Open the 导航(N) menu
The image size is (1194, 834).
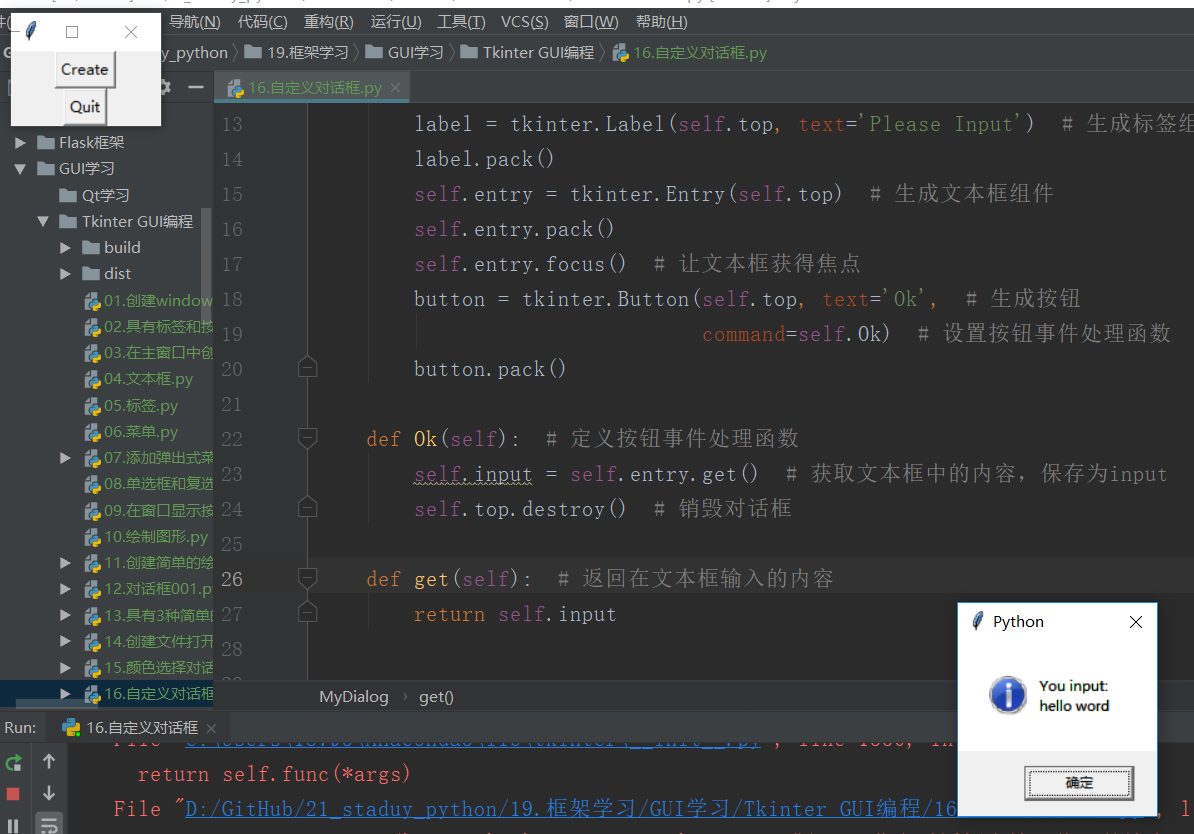coord(195,22)
